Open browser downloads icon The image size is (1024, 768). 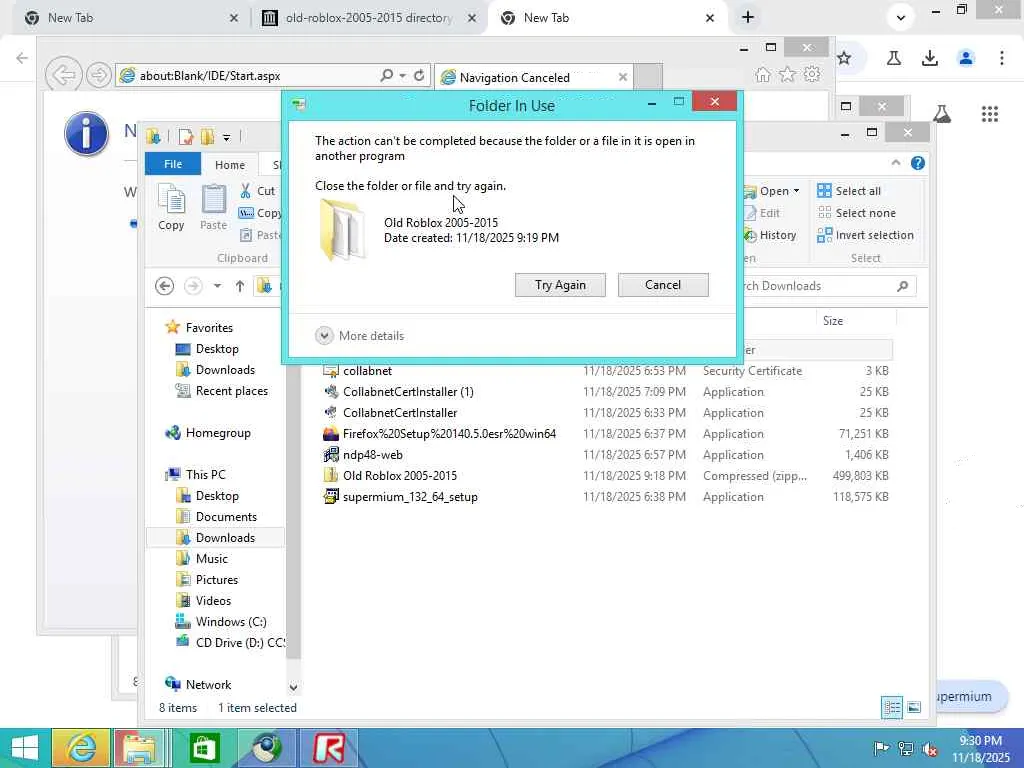point(930,58)
